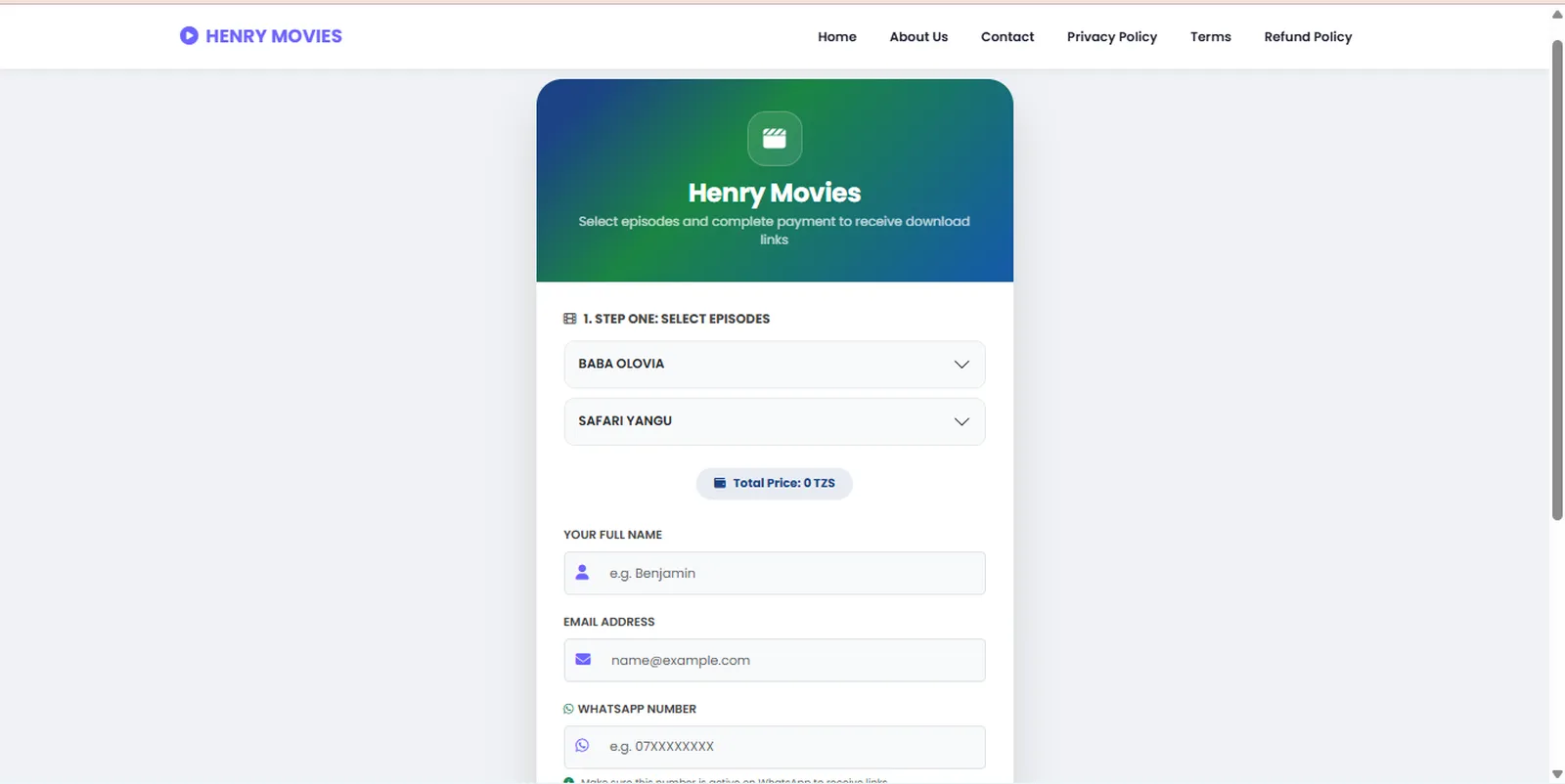Click the 'STEP ONE: SELECT EPISODES' heading
This screenshot has height=784, width=1565.
[x=677, y=319]
